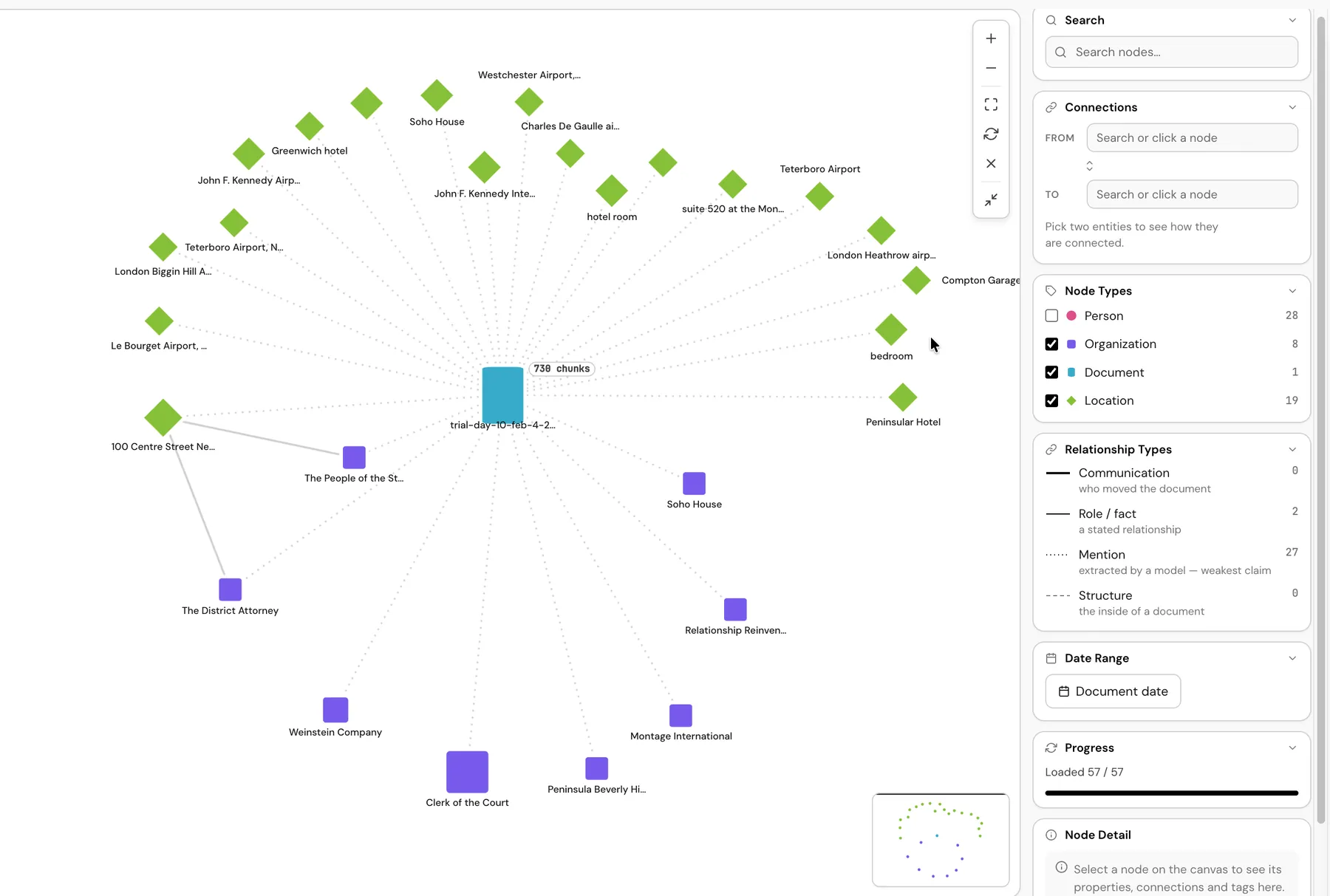Select the trial-day-10-feb-4 document node
The image size is (1330, 896).
pos(502,394)
